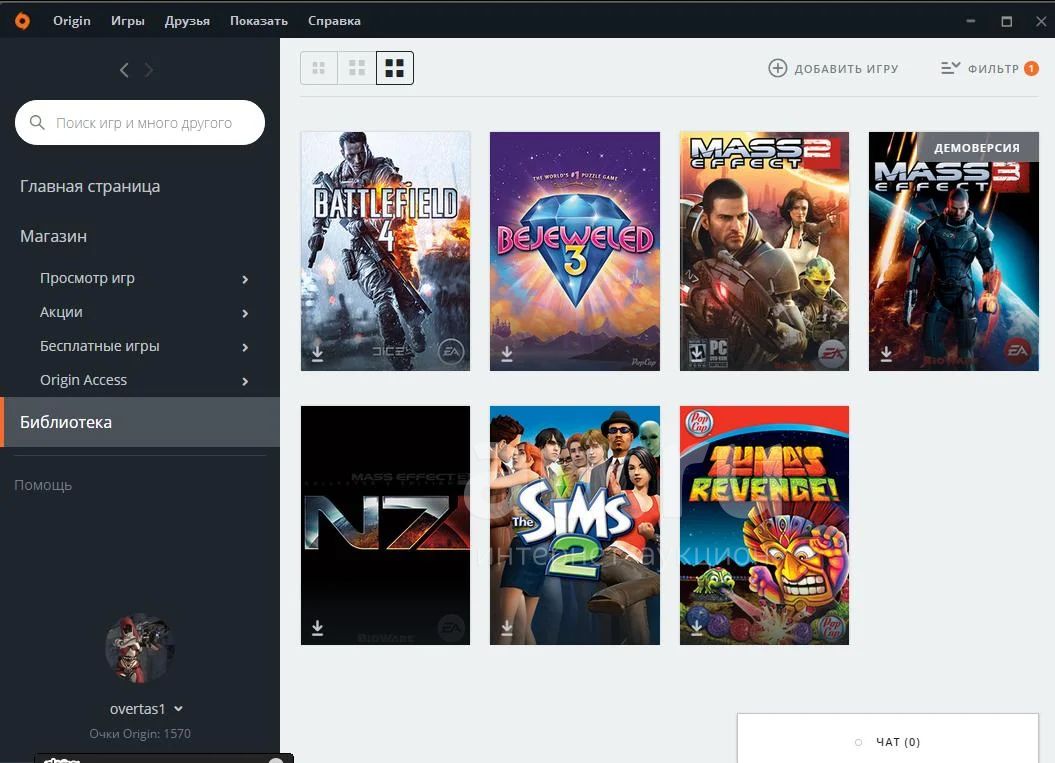
Task: Click the chat status circle icon
Action: pos(858,742)
